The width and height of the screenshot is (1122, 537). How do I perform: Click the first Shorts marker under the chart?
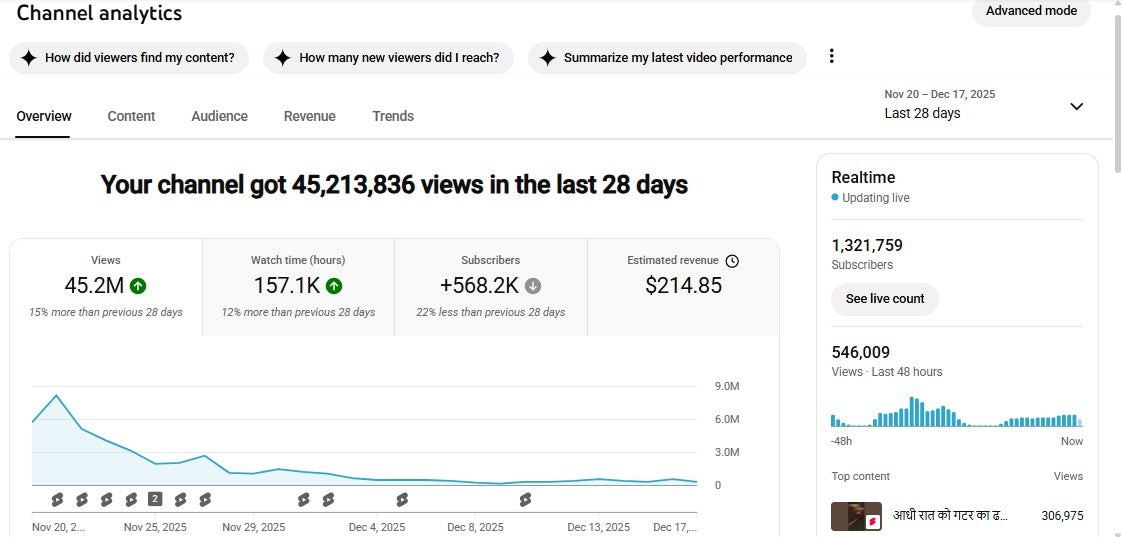point(57,499)
